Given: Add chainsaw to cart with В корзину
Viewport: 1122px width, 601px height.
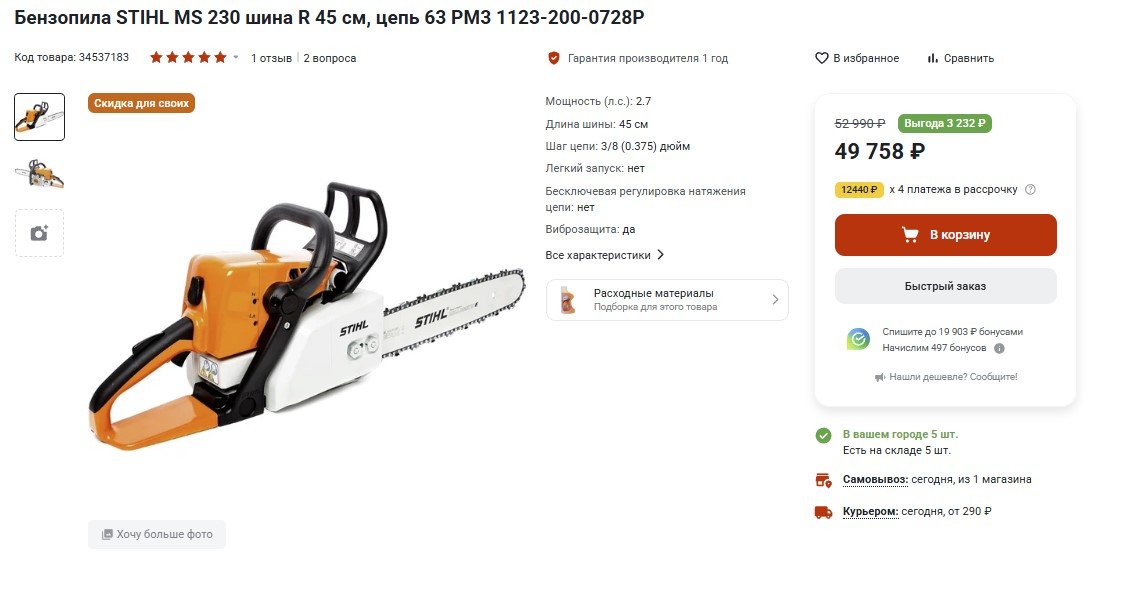Looking at the screenshot, I should coord(945,235).
